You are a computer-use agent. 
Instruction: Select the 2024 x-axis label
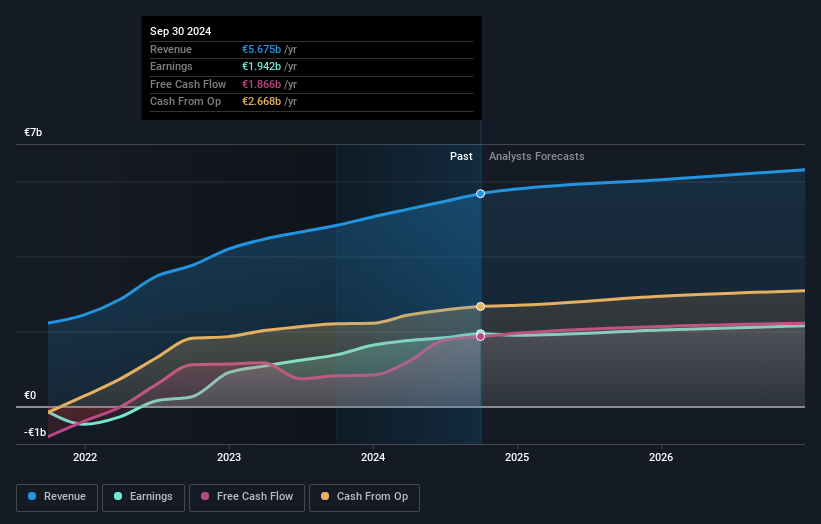click(373, 457)
